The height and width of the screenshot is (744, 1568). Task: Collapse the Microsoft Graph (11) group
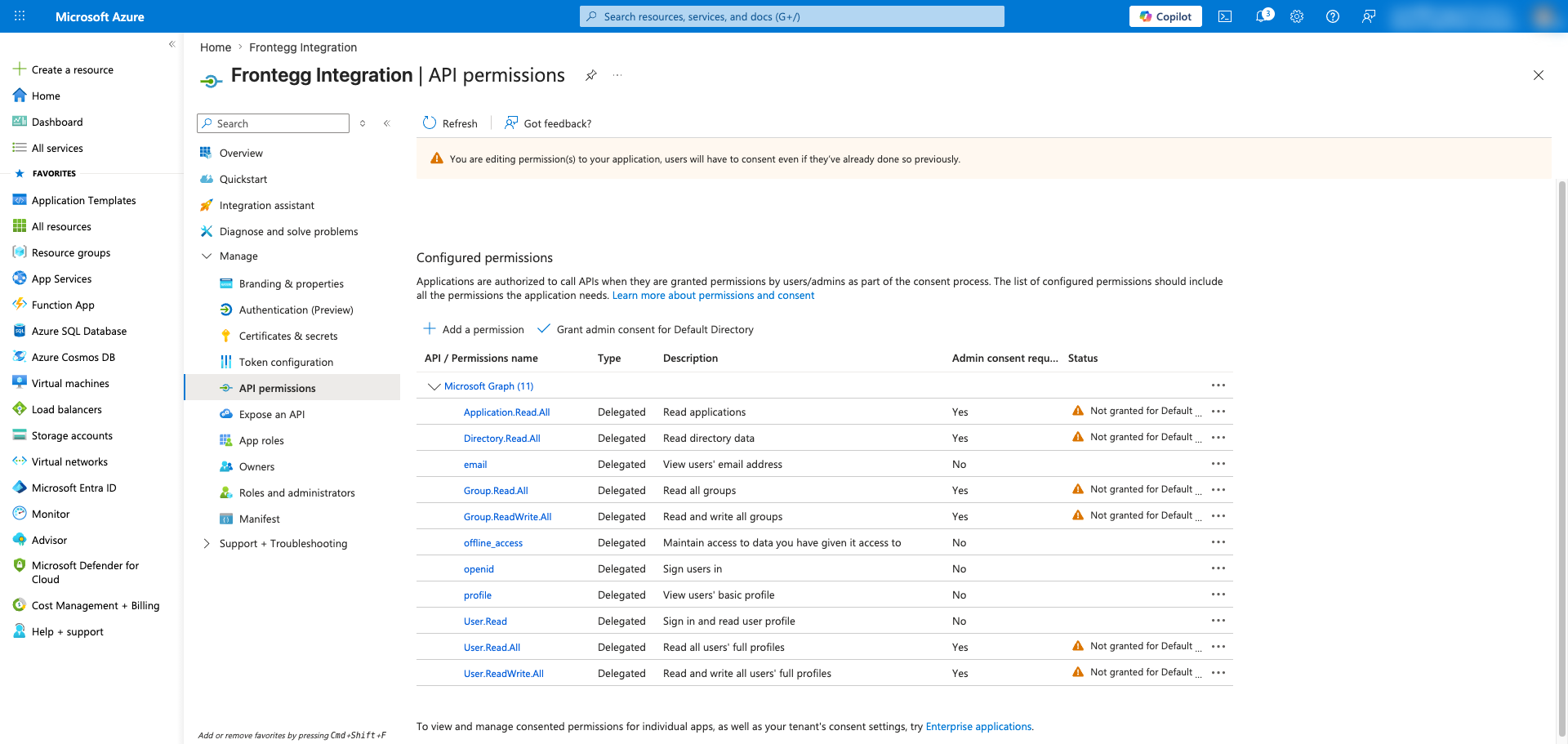point(434,386)
